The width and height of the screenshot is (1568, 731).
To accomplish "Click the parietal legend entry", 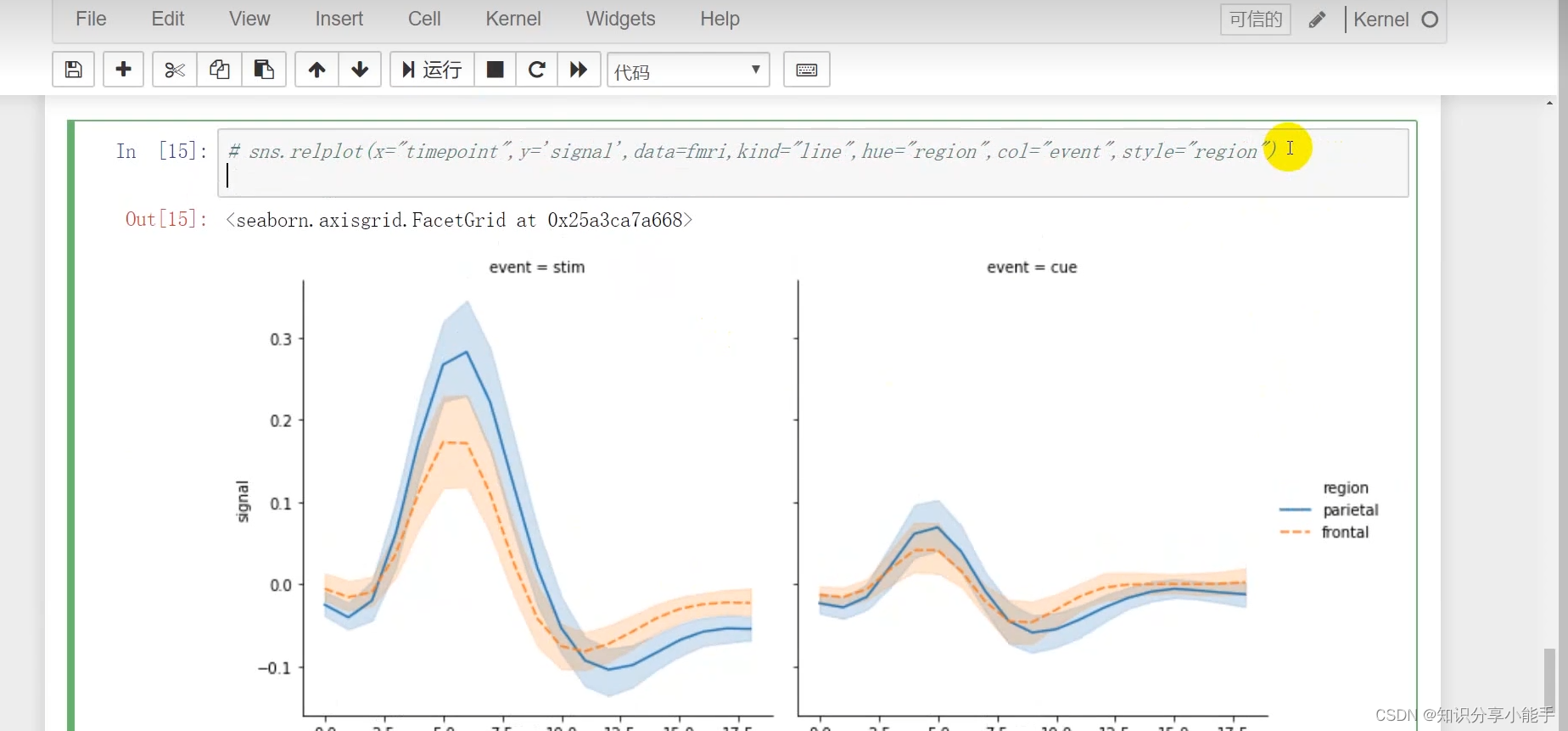I will pos(1329,509).
